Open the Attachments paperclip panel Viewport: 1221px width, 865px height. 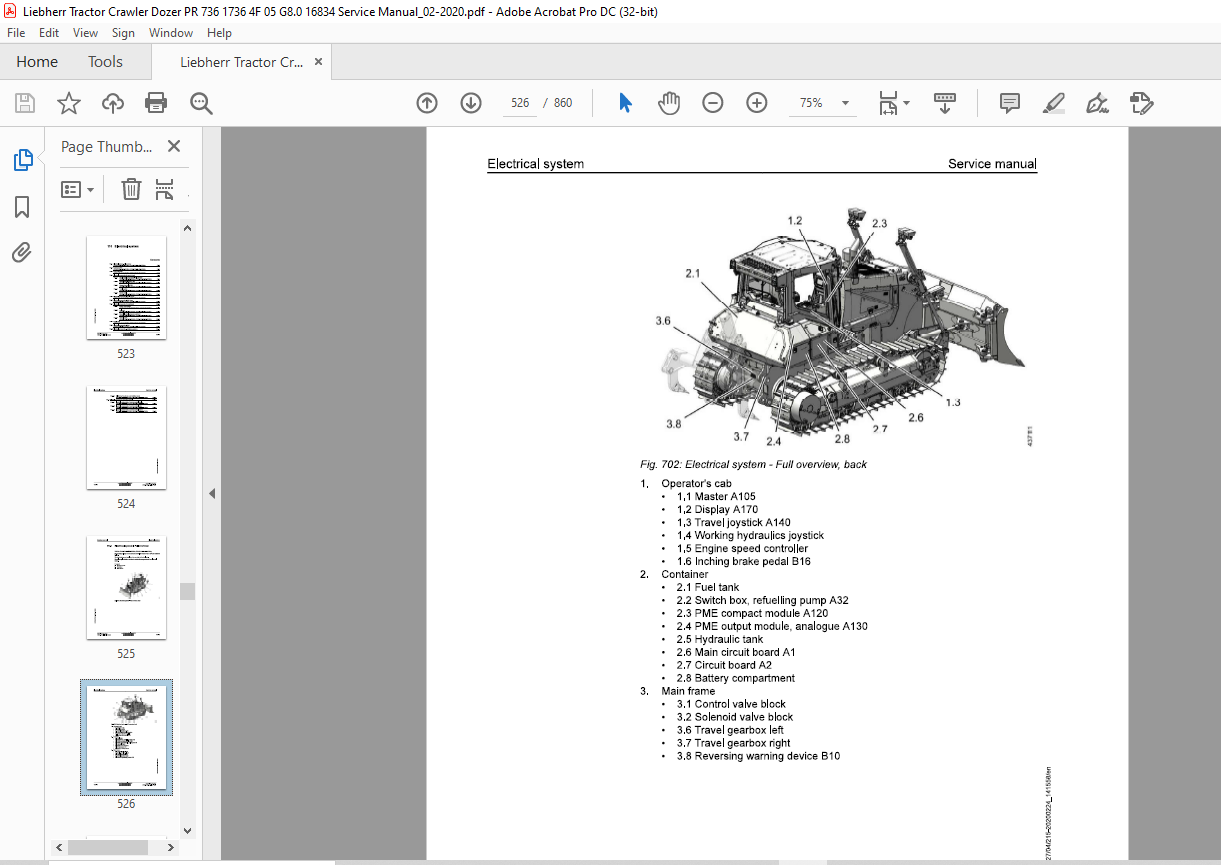[22, 252]
